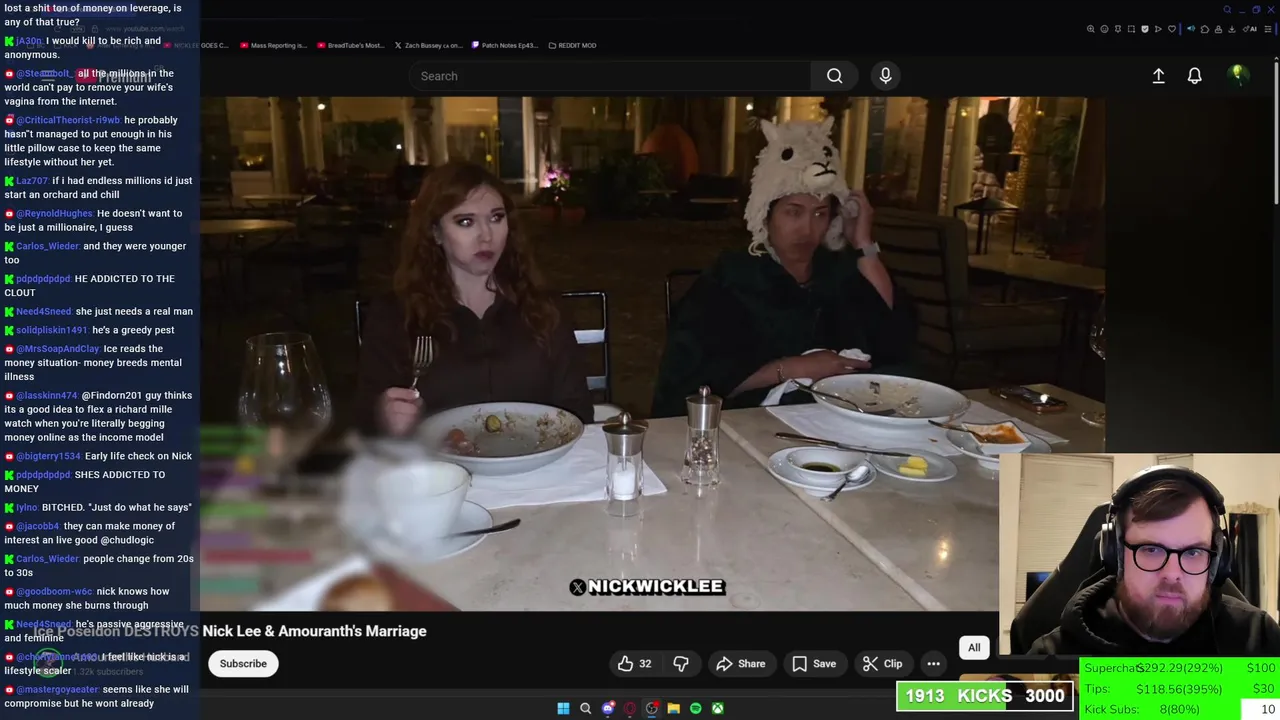This screenshot has width=1280, height=720.
Task: Click the streamer webcam overlay
Action: 1139,555
